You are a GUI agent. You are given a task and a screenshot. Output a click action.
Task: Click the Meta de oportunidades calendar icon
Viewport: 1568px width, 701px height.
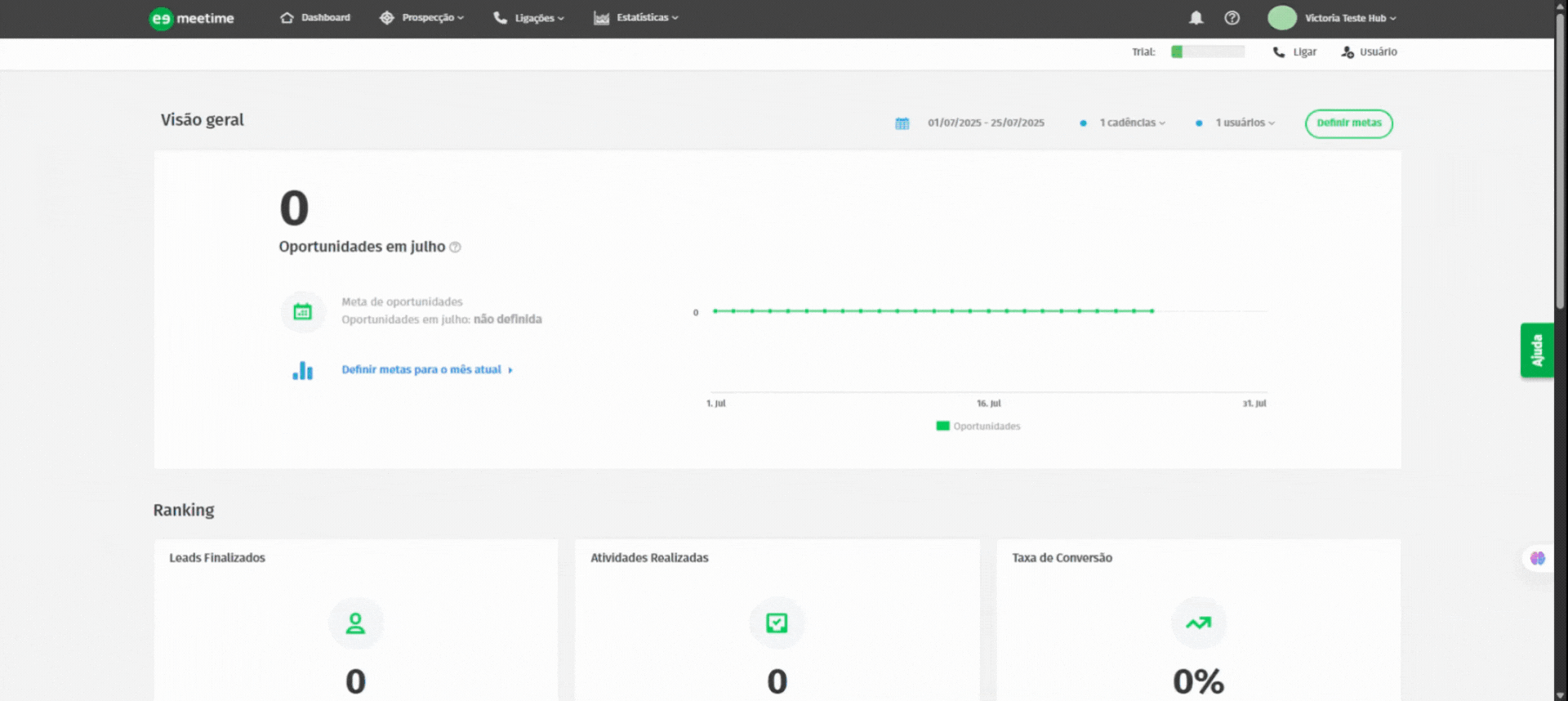pyautogui.click(x=303, y=311)
